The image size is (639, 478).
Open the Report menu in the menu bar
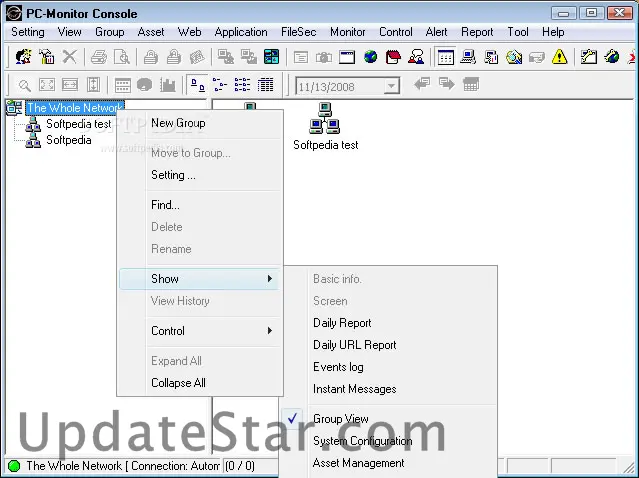click(477, 32)
